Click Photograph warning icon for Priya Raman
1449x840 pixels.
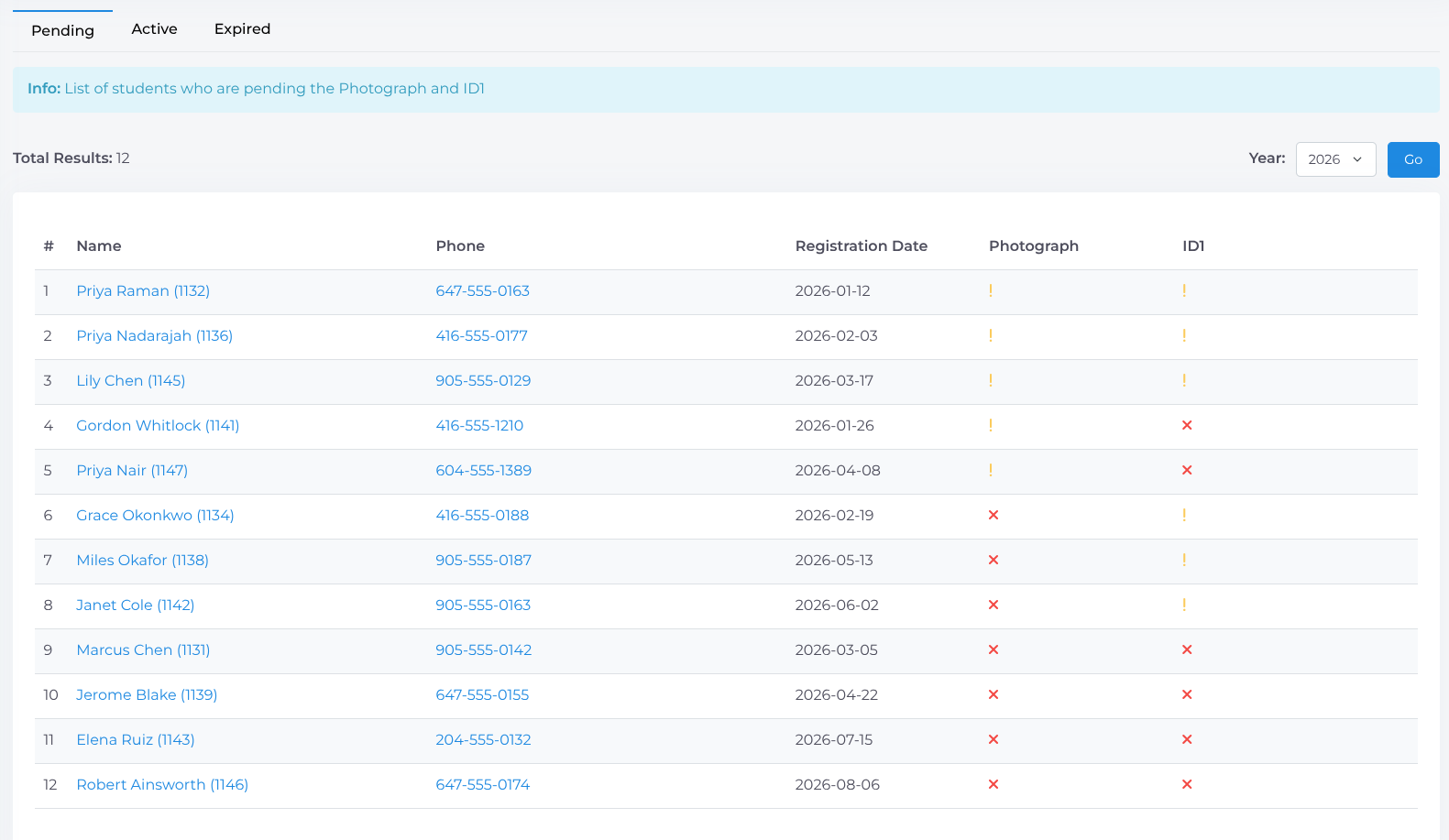(991, 290)
